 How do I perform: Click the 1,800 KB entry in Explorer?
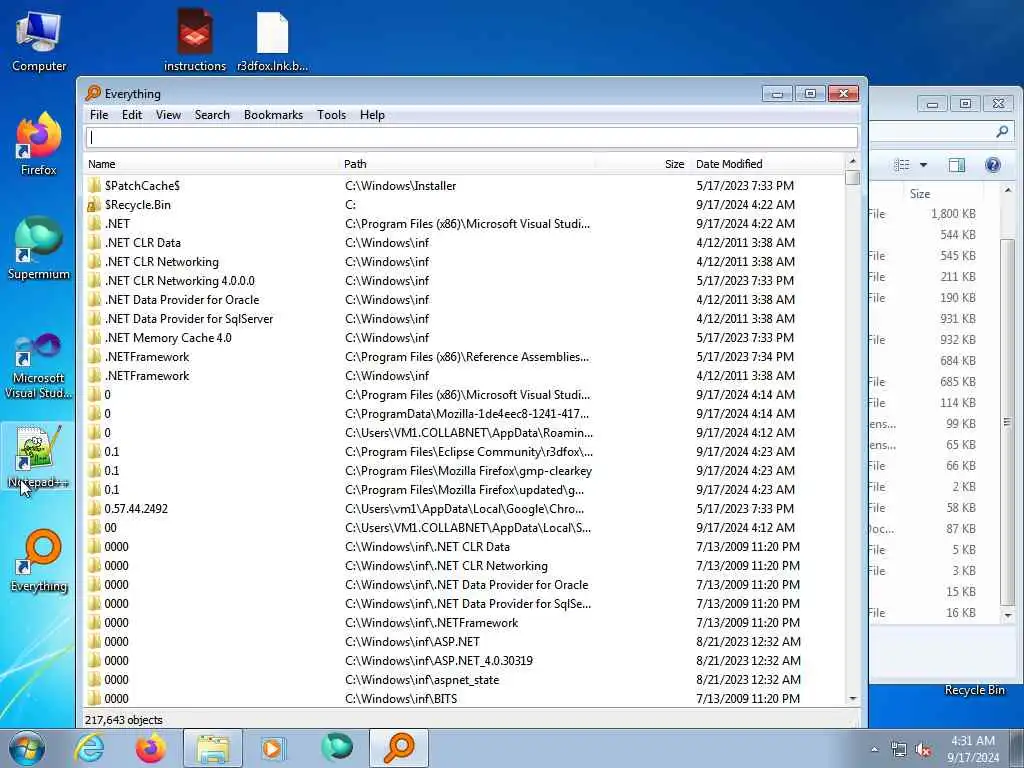coord(953,214)
